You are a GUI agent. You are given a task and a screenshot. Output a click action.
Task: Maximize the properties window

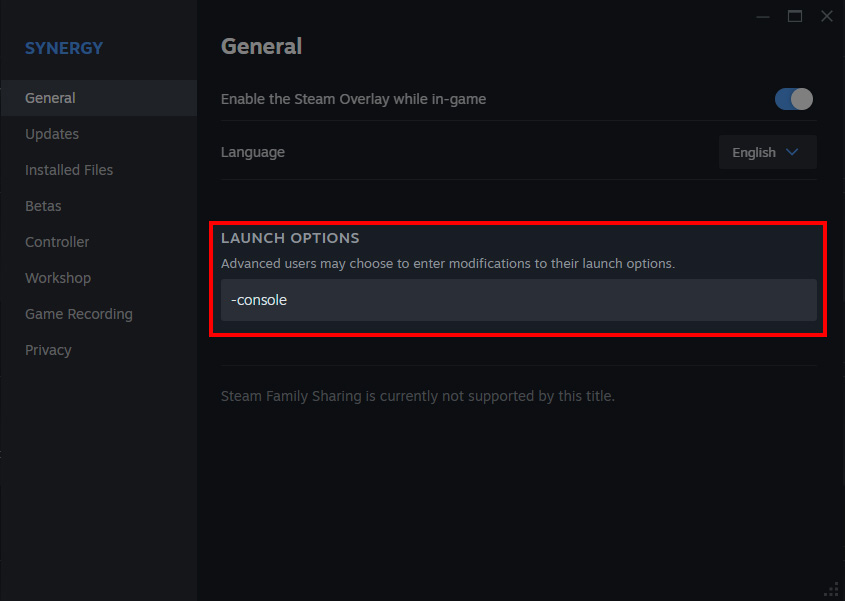pos(795,16)
